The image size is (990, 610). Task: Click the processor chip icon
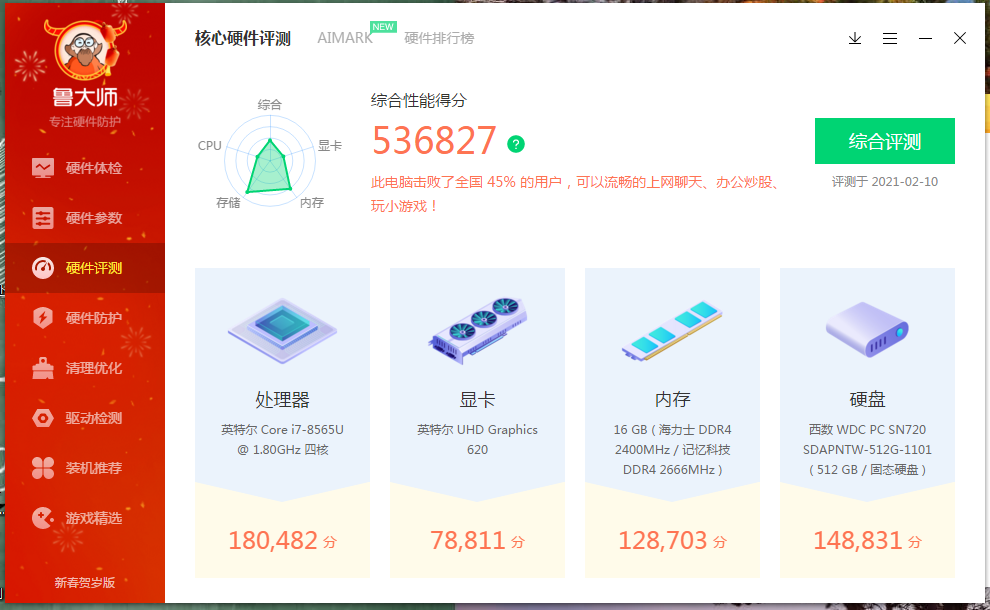282,330
